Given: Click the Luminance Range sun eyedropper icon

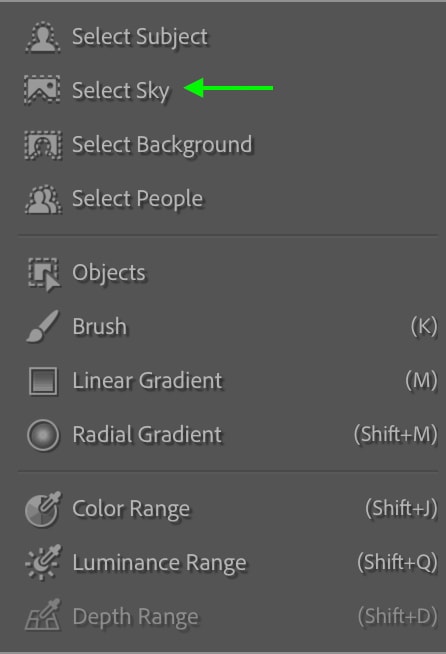Looking at the screenshot, I should click(x=43, y=563).
